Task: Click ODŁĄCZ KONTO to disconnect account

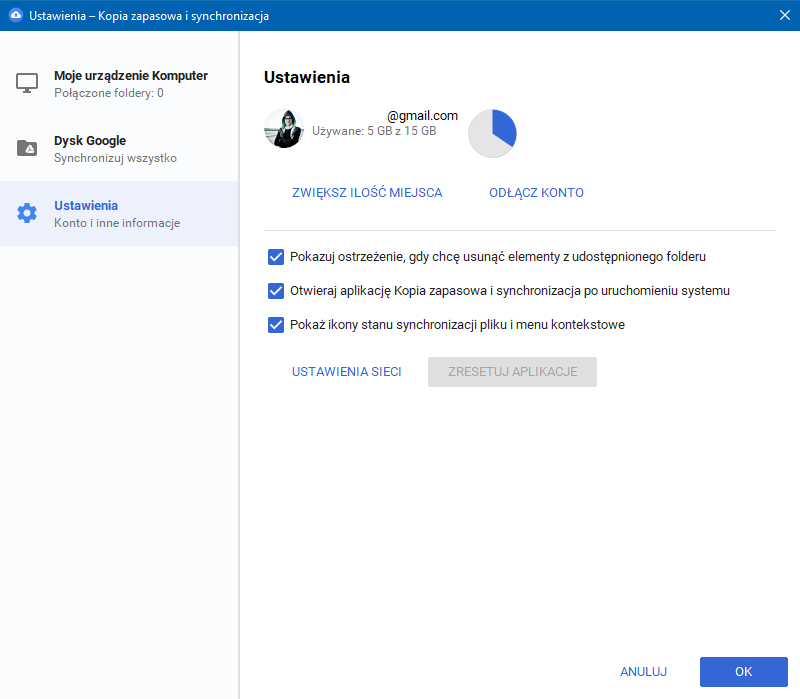Action: pos(536,193)
